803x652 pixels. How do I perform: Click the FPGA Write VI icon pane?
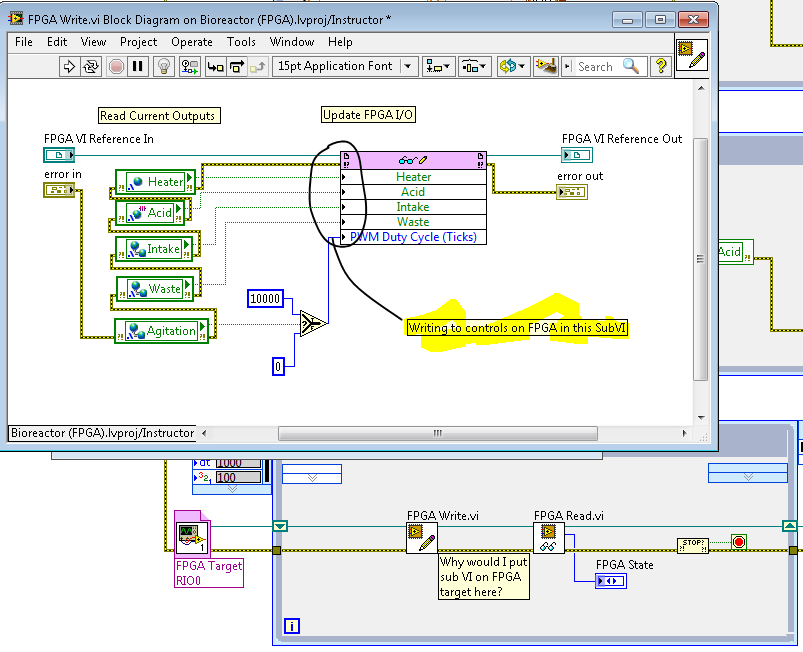click(x=692, y=55)
